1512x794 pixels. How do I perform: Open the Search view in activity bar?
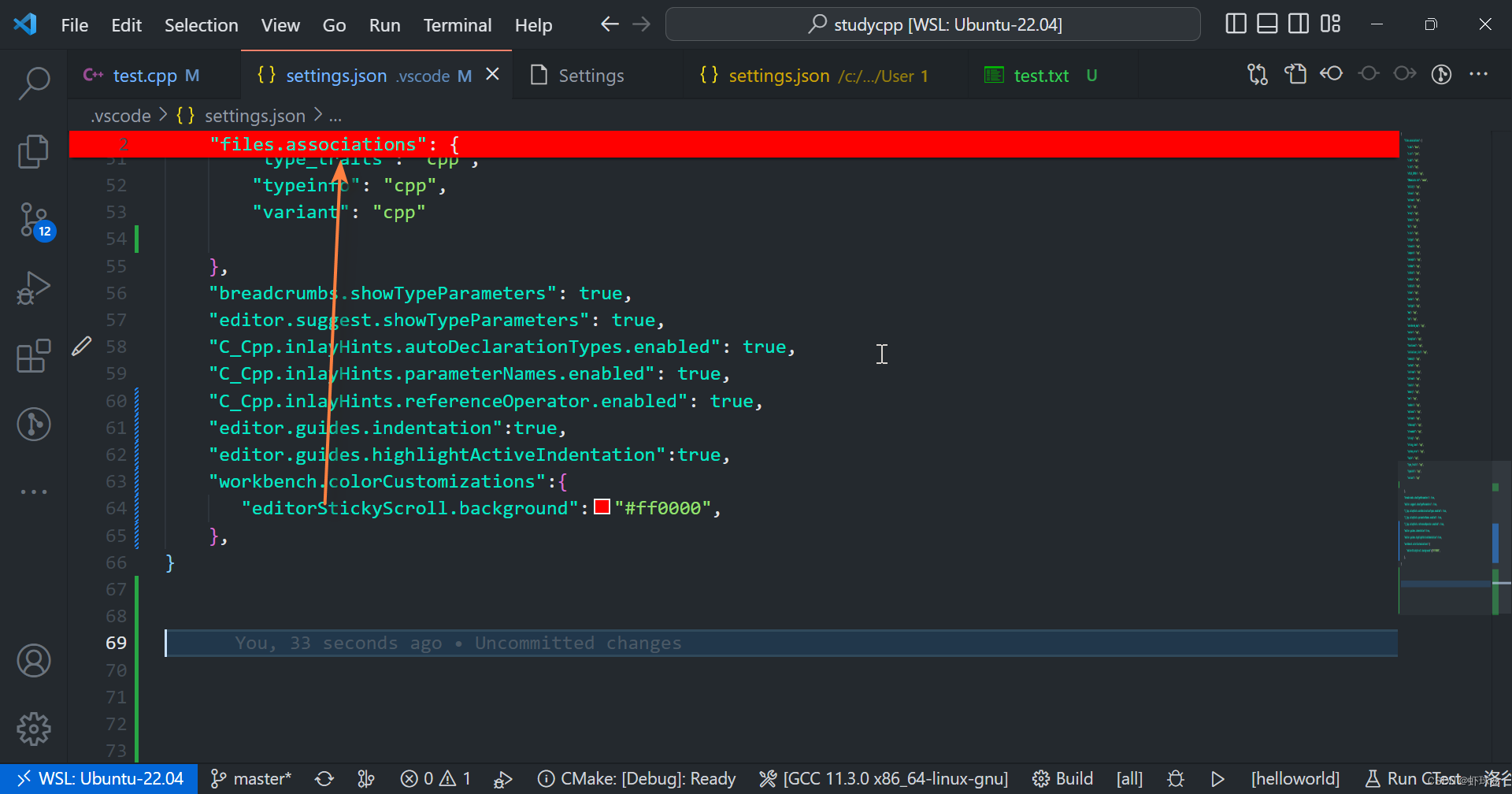click(x=34, y=83)
